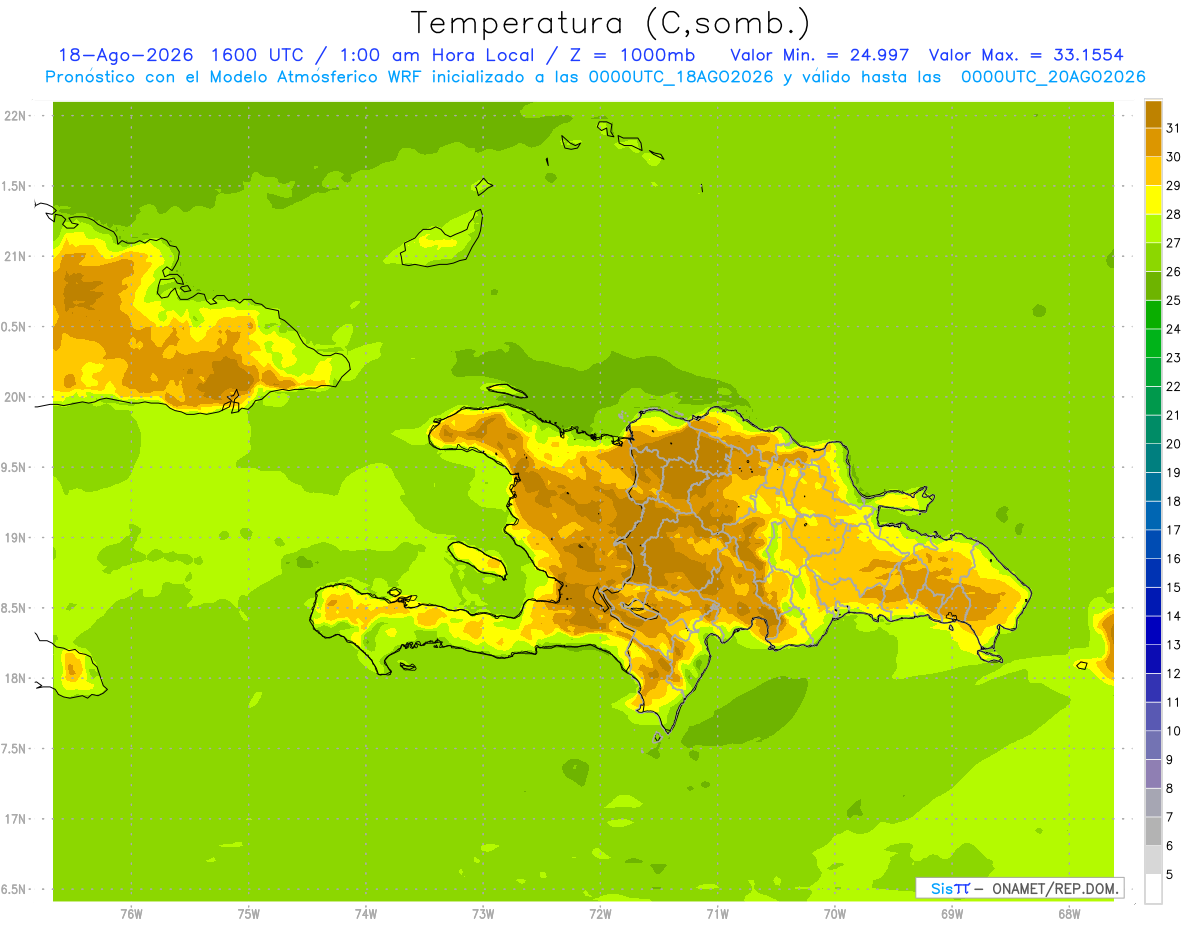Click the "71W" longitude label
The image size is (1200, 927).
pos(717,914)
